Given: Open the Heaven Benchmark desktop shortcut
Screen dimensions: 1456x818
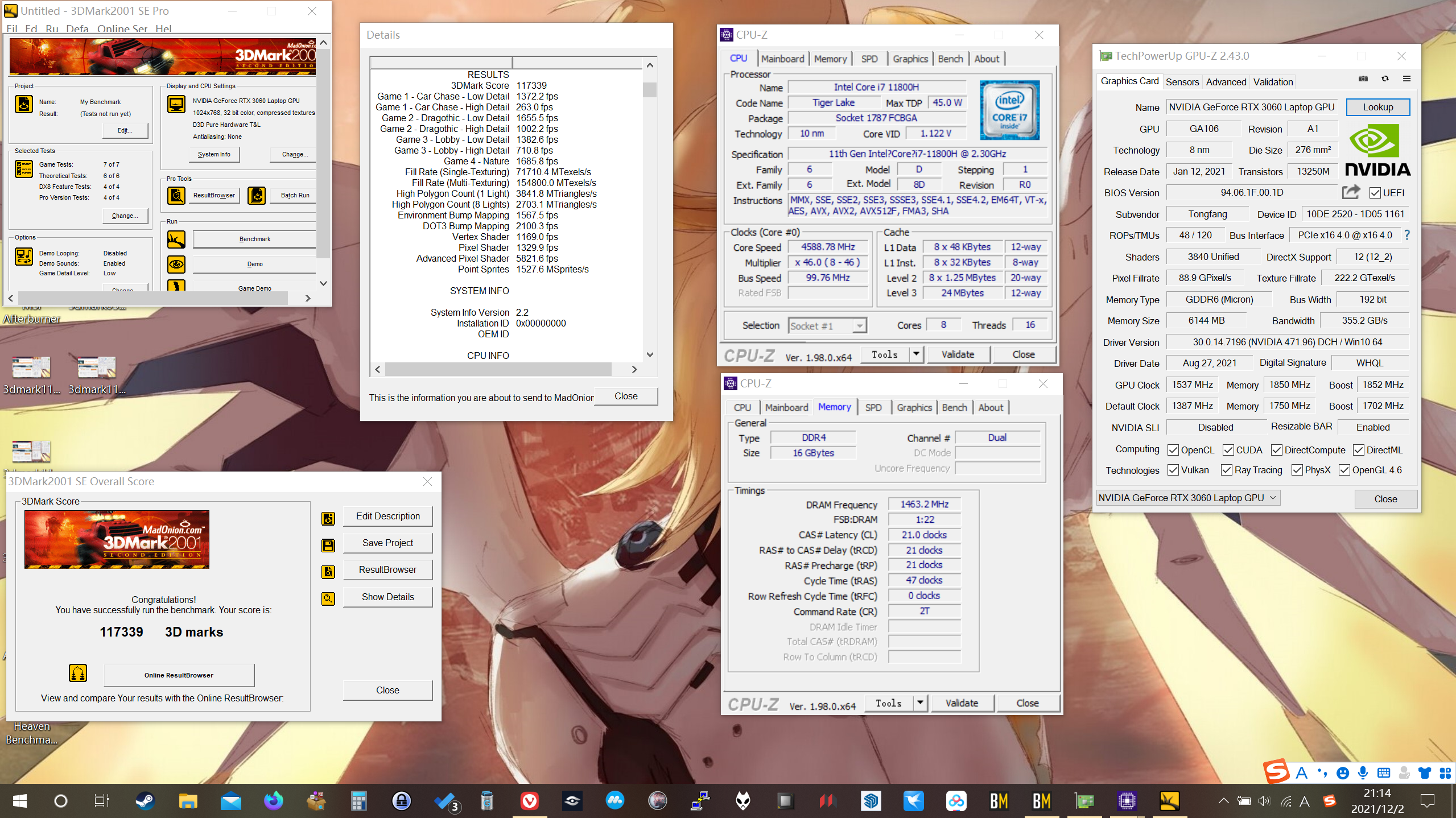Looking at the screenshot, I should tap(31, 733).
